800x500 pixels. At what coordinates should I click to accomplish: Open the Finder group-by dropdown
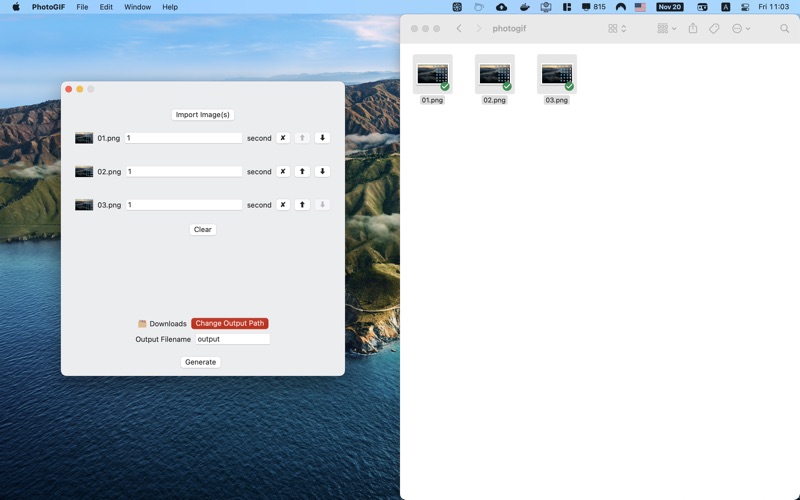coord(666,29)
